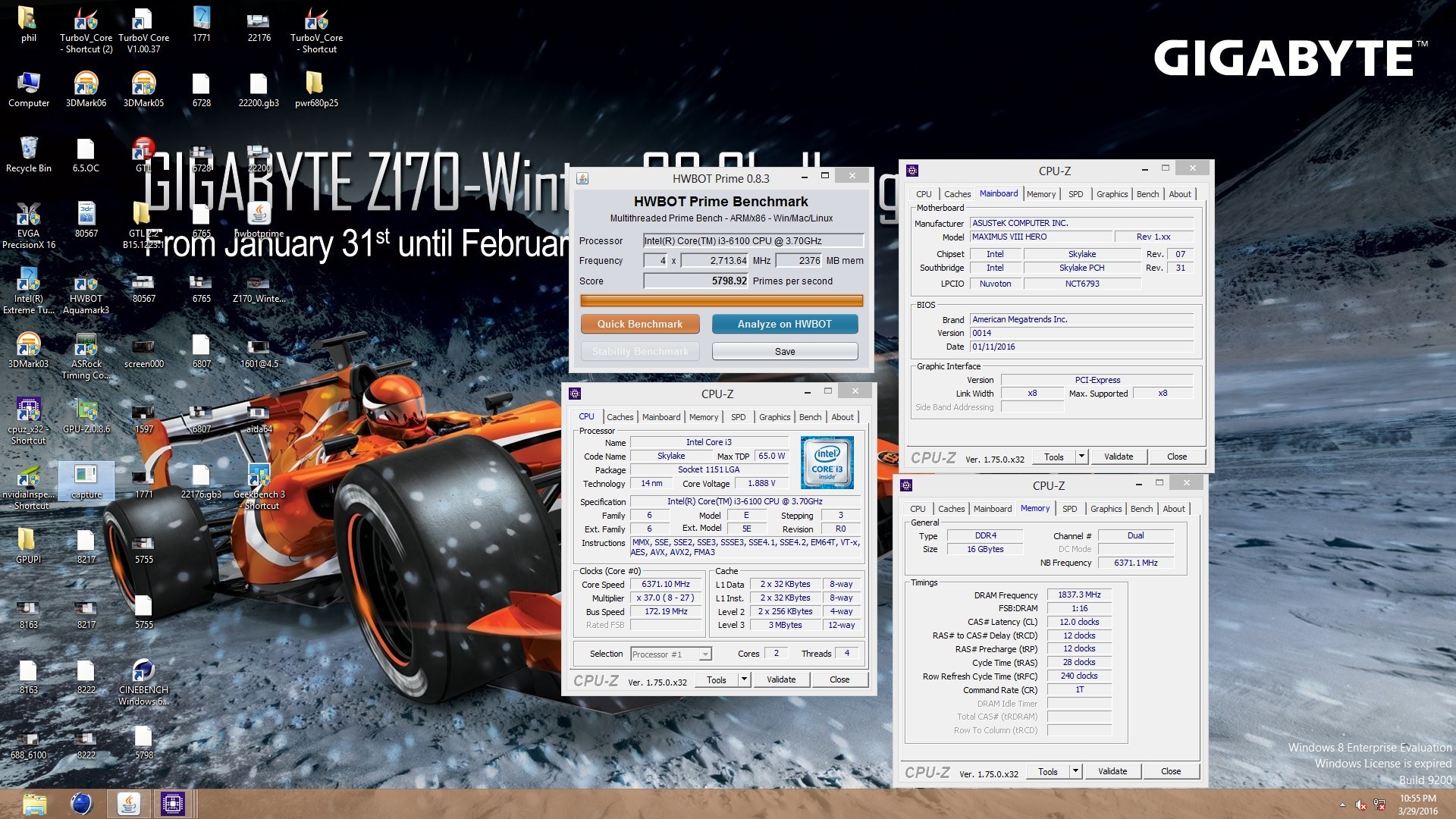The image size is (1456, 819).
Task: Launch Intel Extreme Tuning shortcut
Action: 29,291
